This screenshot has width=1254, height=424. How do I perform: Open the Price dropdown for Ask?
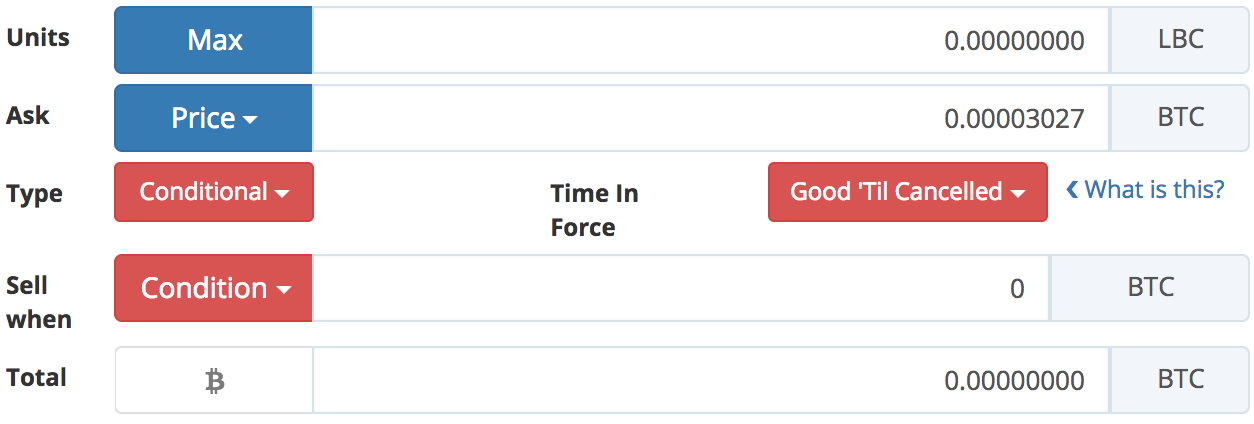pos(214,118)
